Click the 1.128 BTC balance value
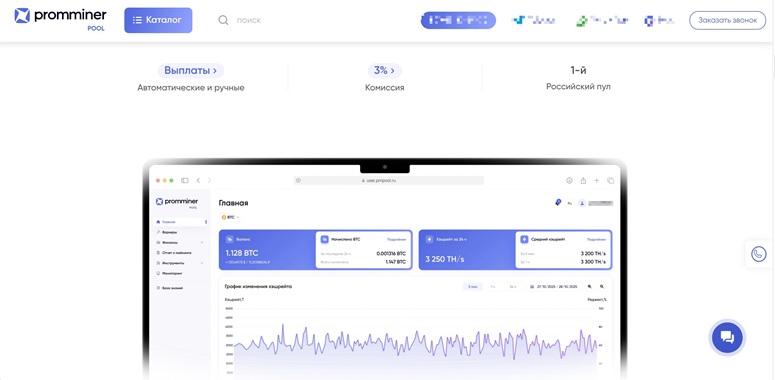The image size is (775, 380). pyautogui.click(x=242, y=253)
